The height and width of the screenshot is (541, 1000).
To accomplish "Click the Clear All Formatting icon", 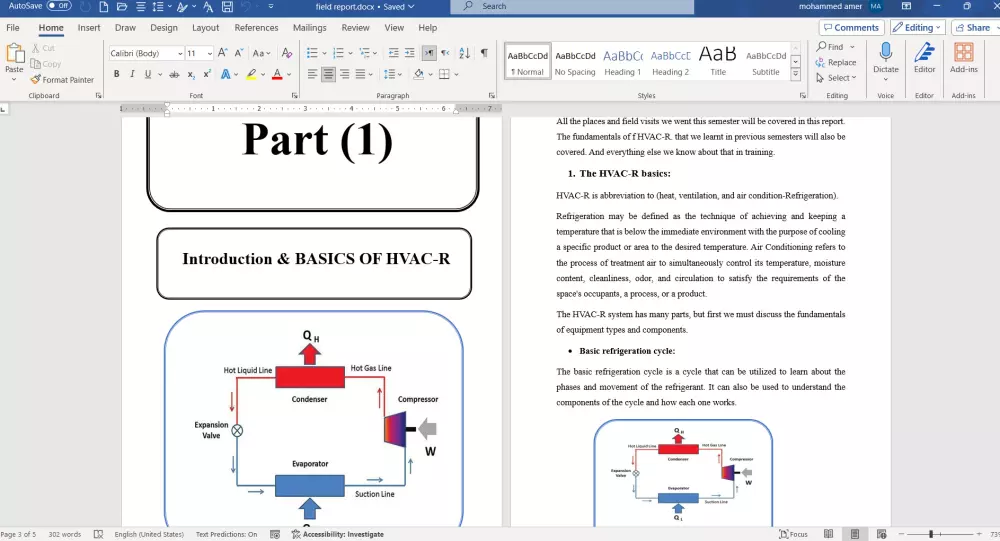I will click(287, 53).
